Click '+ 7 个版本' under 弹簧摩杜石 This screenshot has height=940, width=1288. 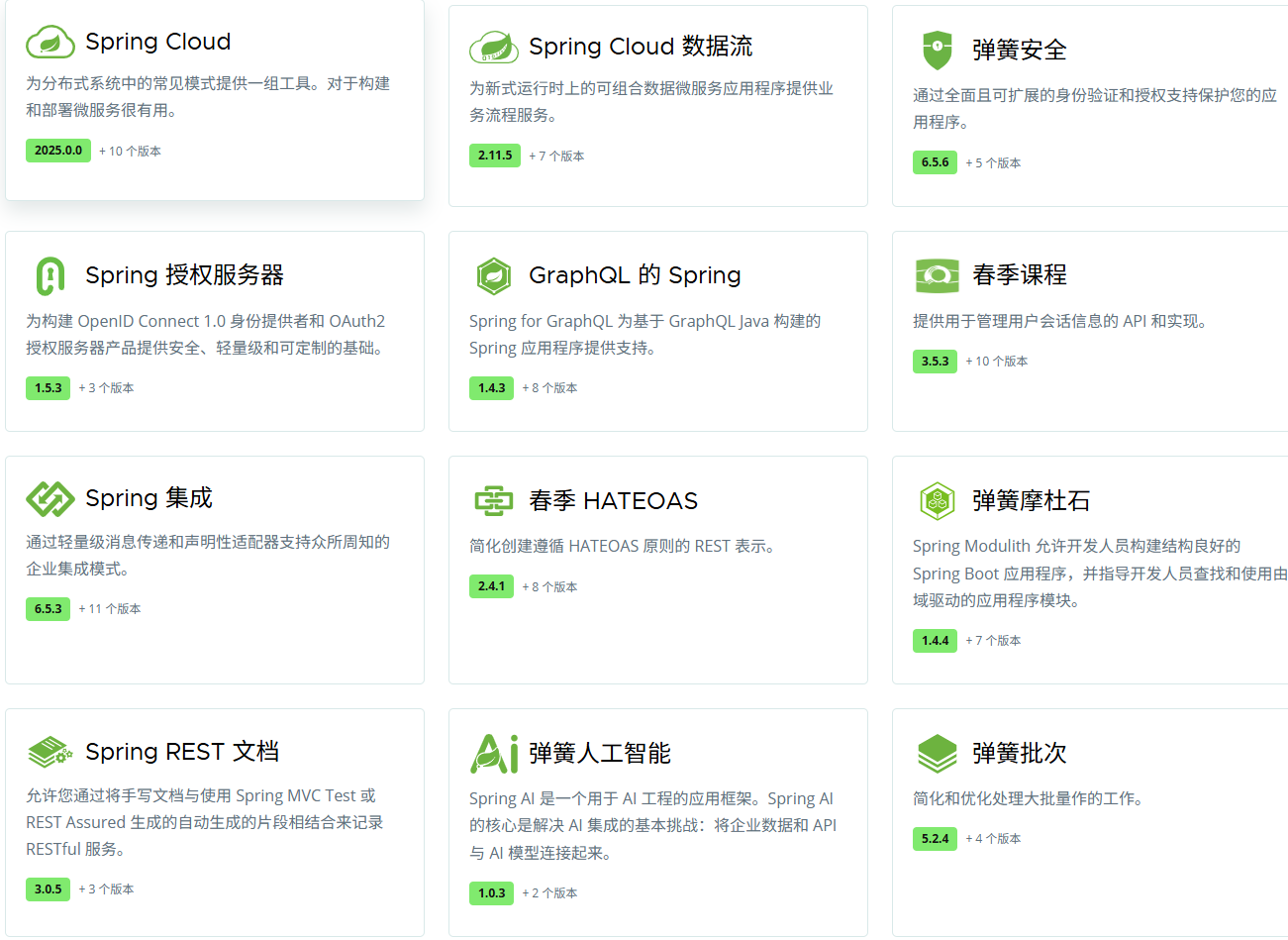point(993,641)
